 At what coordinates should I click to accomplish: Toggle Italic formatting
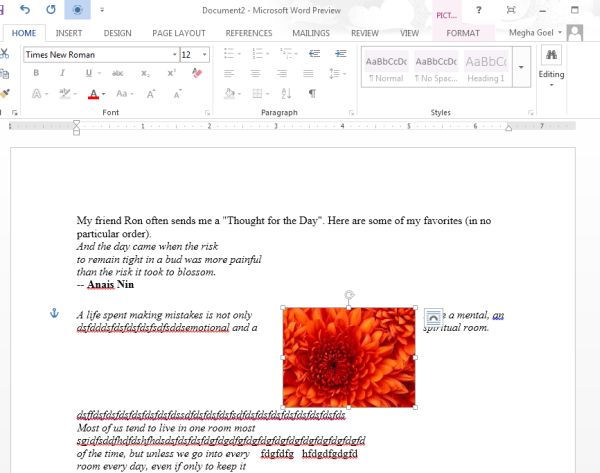point(62,73)
